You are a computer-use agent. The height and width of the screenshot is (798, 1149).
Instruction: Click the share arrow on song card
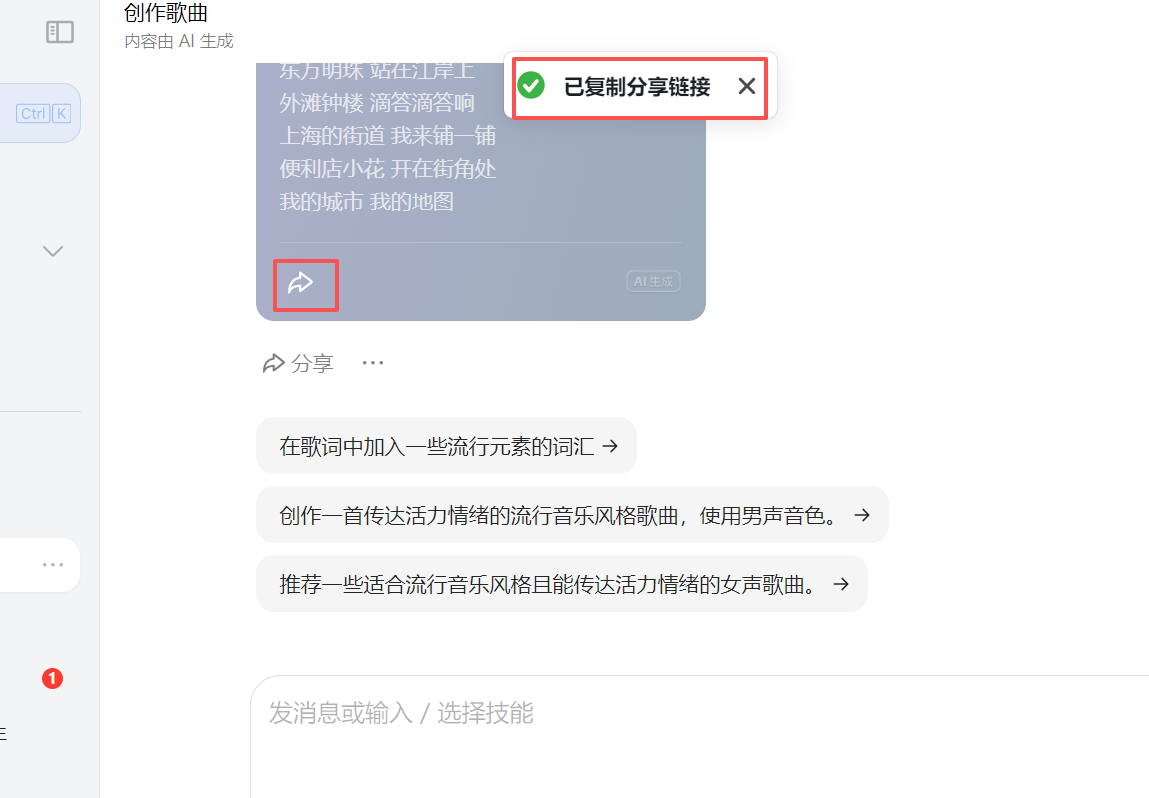tap(300, 283)
